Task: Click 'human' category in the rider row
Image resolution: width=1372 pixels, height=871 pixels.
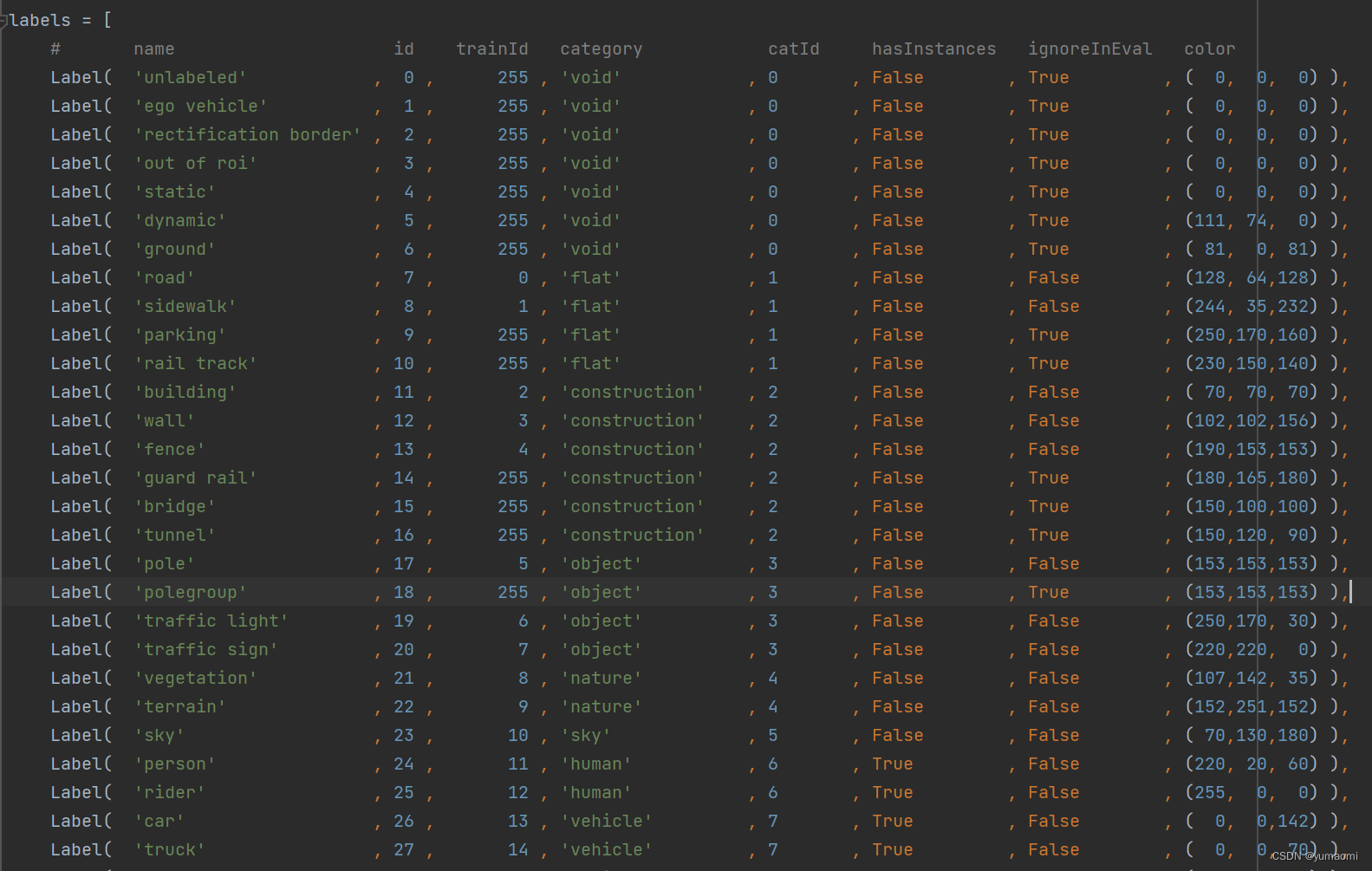Action: click(596, 793)
